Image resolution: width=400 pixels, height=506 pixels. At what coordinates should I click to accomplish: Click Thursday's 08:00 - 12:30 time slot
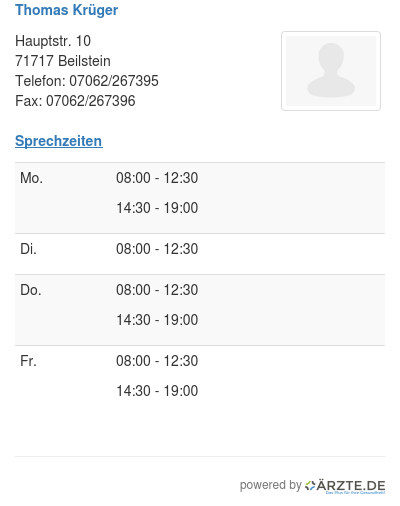[157, 290]
